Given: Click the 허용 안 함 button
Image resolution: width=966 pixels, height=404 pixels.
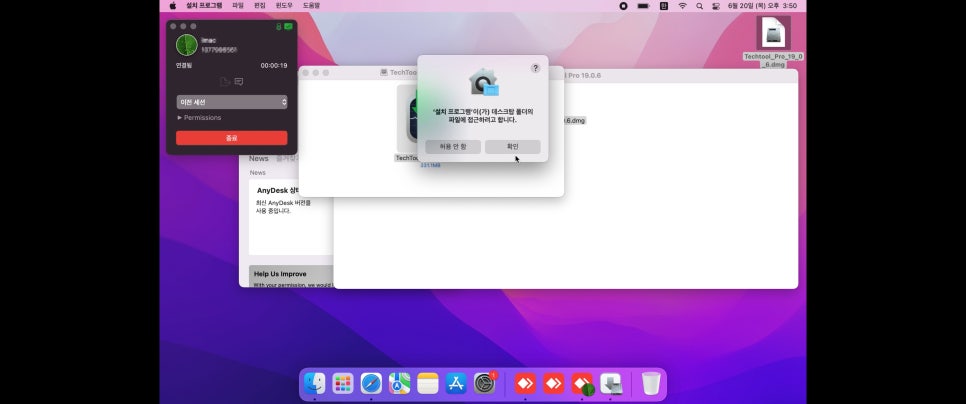Looking at the screenshot, I should [x=453, y=147].
